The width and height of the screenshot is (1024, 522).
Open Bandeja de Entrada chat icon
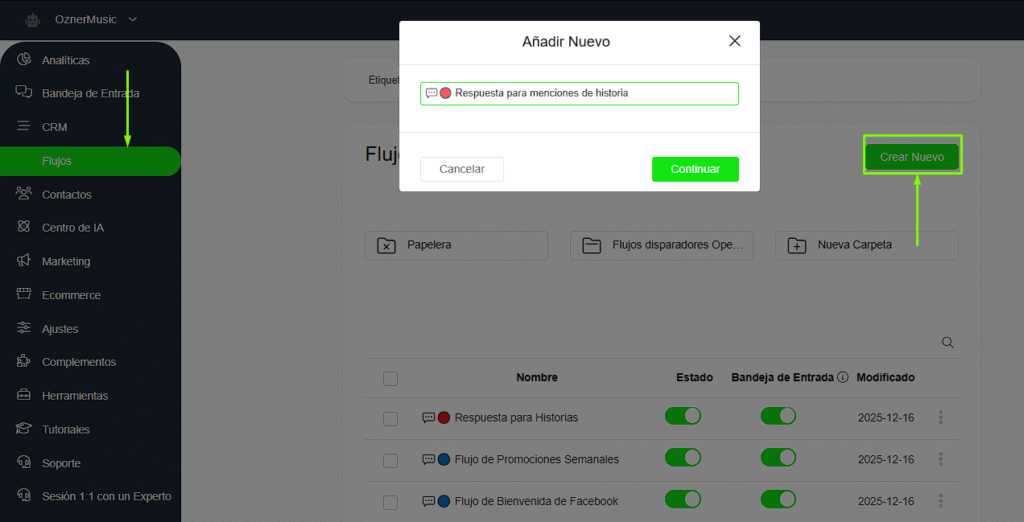[24, 93]
